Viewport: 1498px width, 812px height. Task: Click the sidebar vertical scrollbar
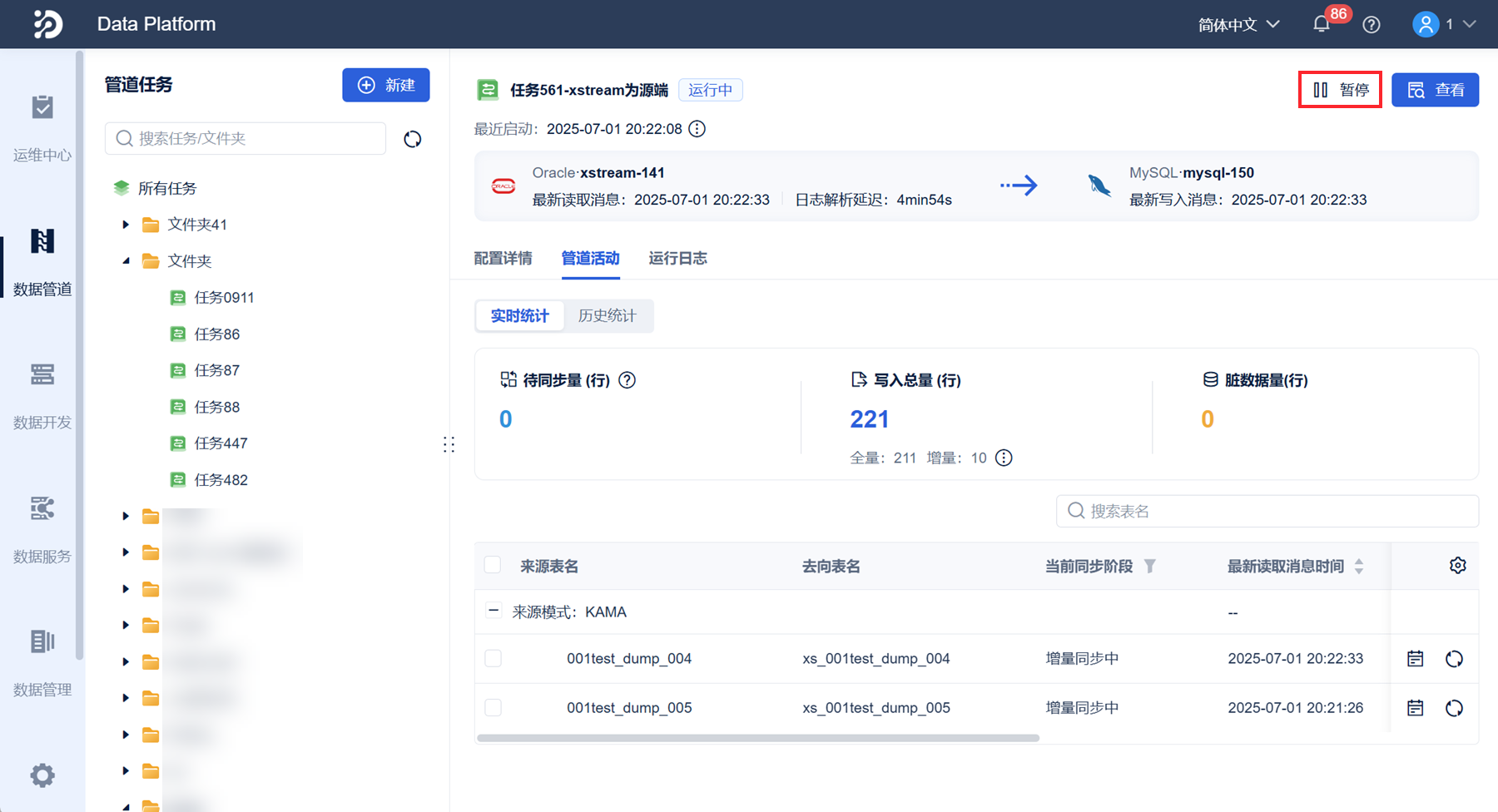tap(80, 356)
